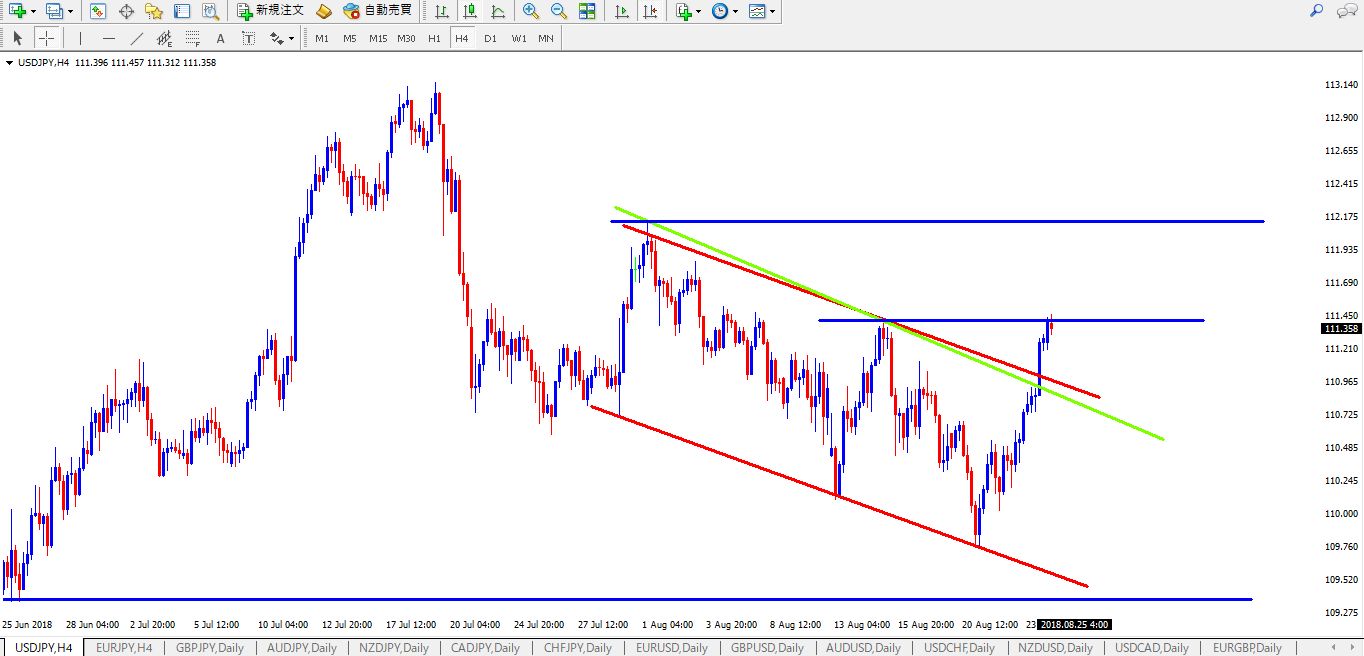Viewport: 1364px width, 656px height.
Task: Select the cursor arrow tool
Action: [x=17, y=38]
